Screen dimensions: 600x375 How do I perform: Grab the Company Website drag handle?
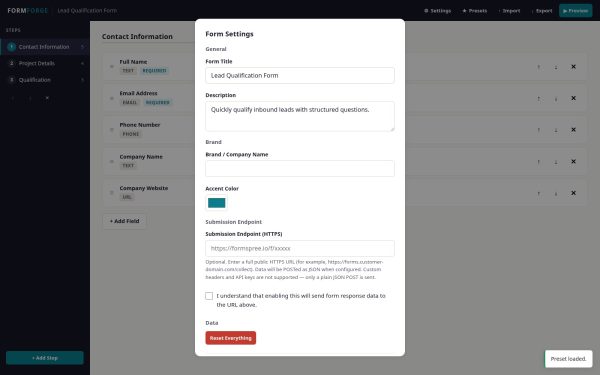click(112, 193)
